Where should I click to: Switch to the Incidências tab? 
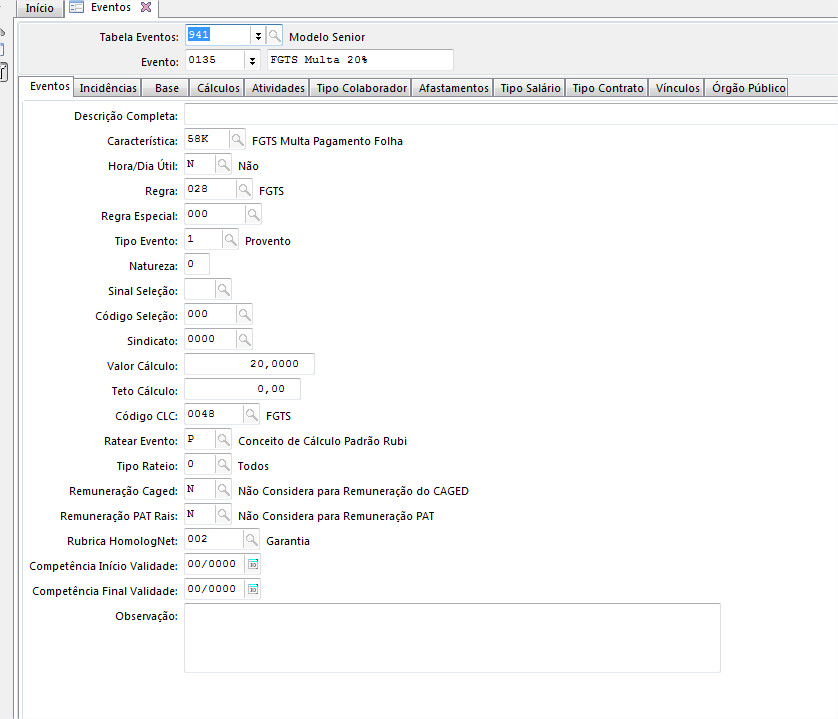tap(108, 88)
